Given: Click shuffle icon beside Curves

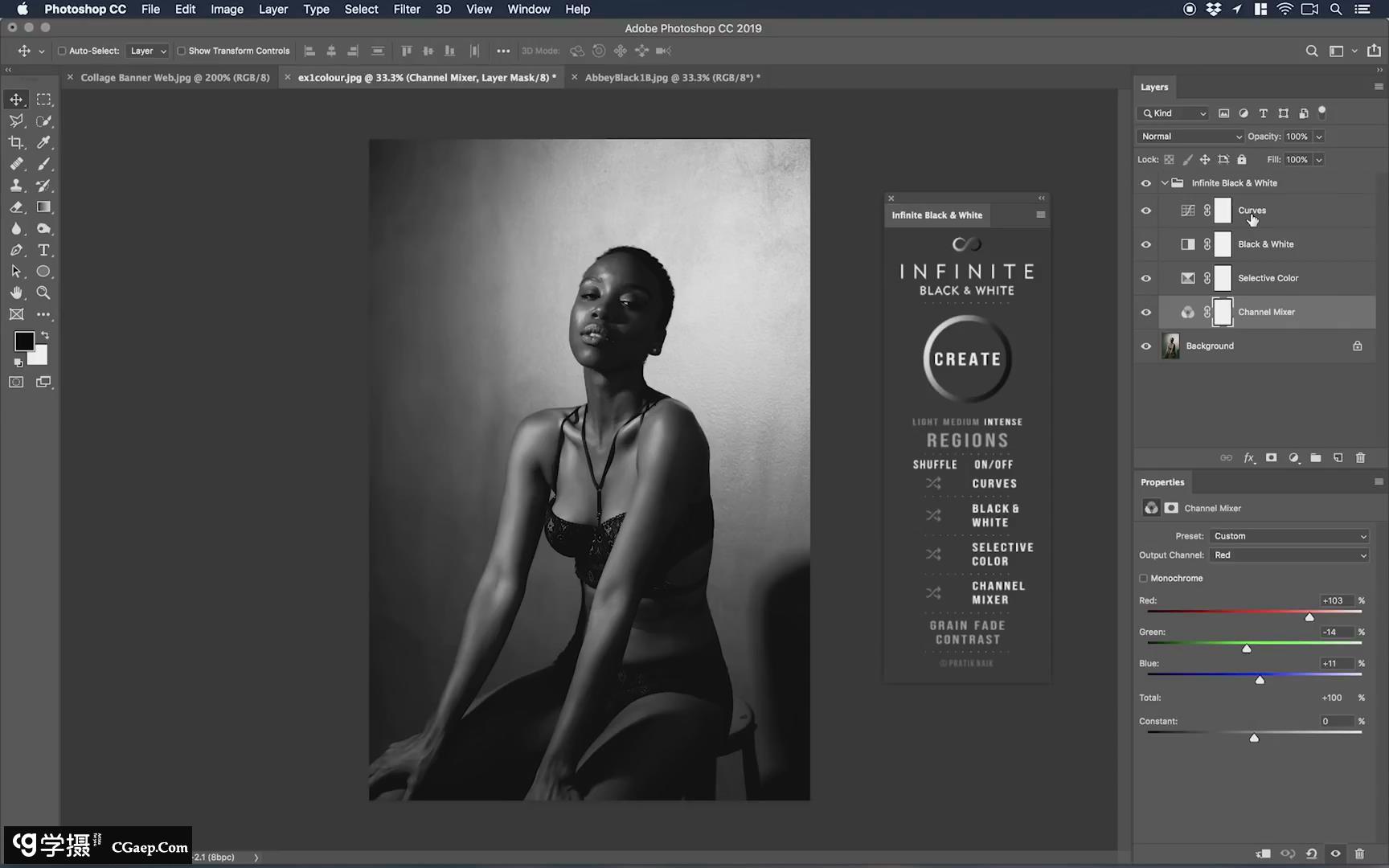Looking at the screenshot, I should tap(932, 484).
